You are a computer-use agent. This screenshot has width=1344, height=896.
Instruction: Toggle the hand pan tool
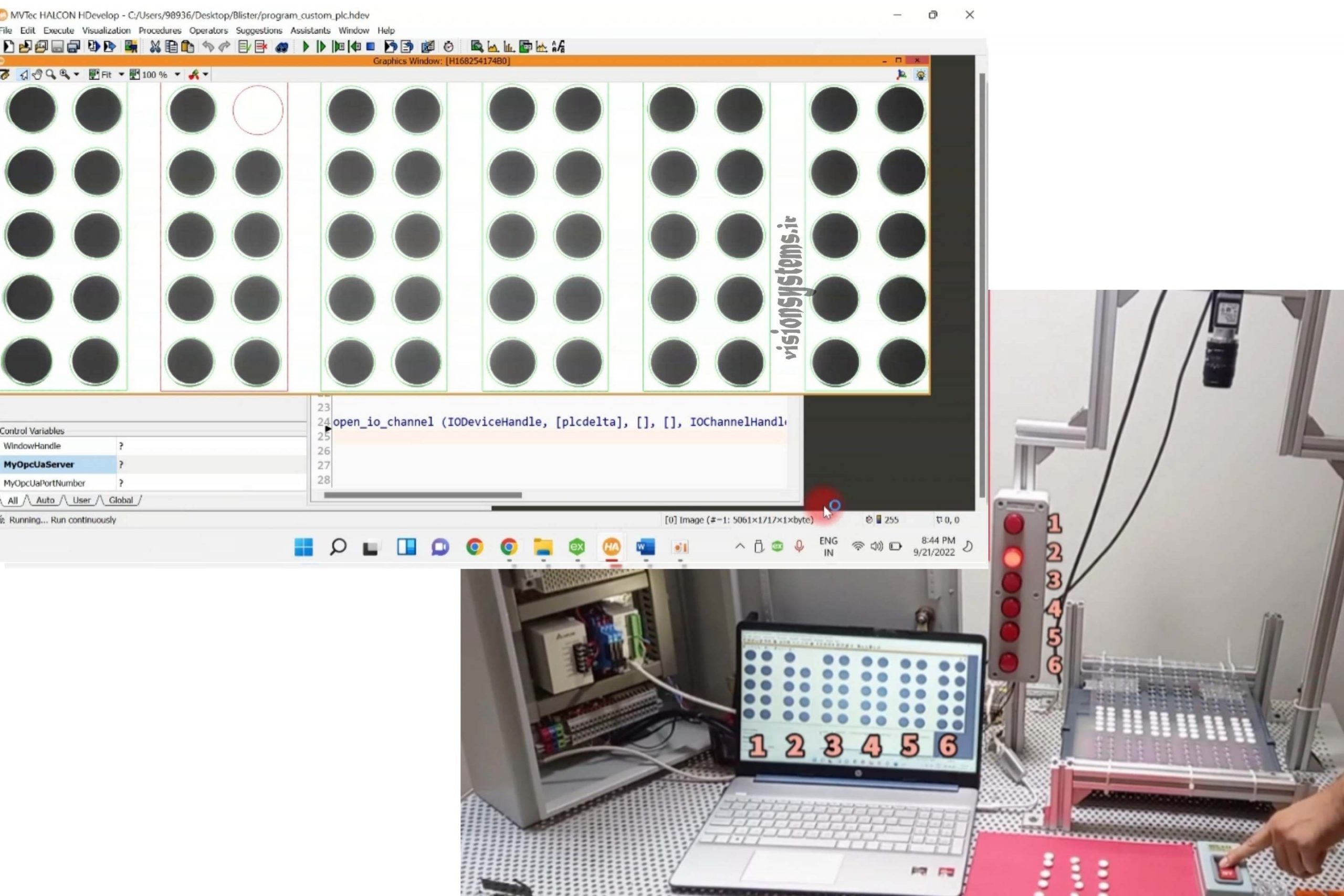point(37,75)
